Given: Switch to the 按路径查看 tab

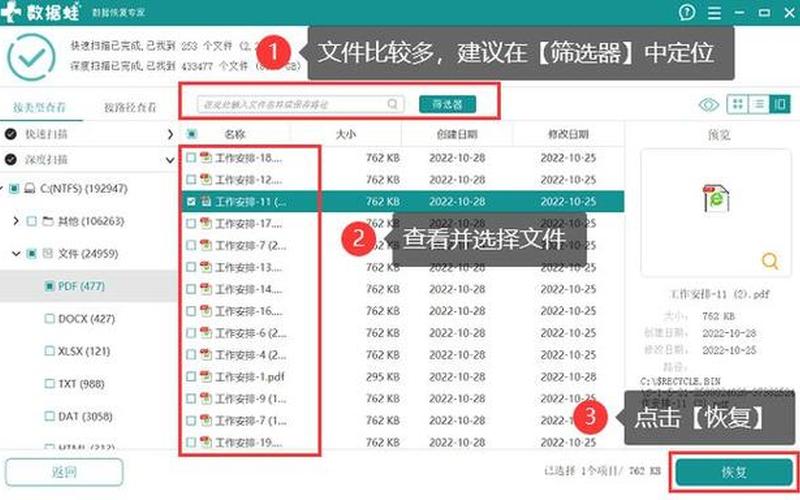Looking at the screenshot, I should coord(130,107).
